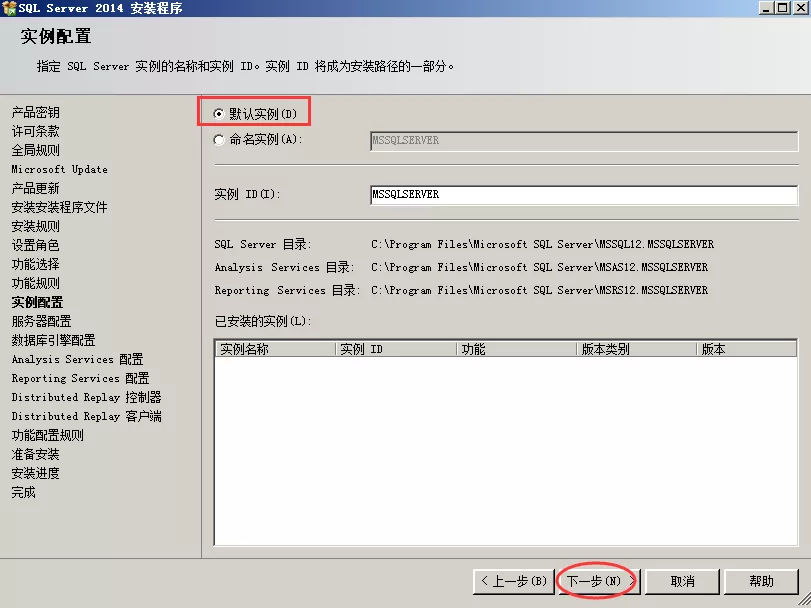Sort by the 功能 column header

516,349
